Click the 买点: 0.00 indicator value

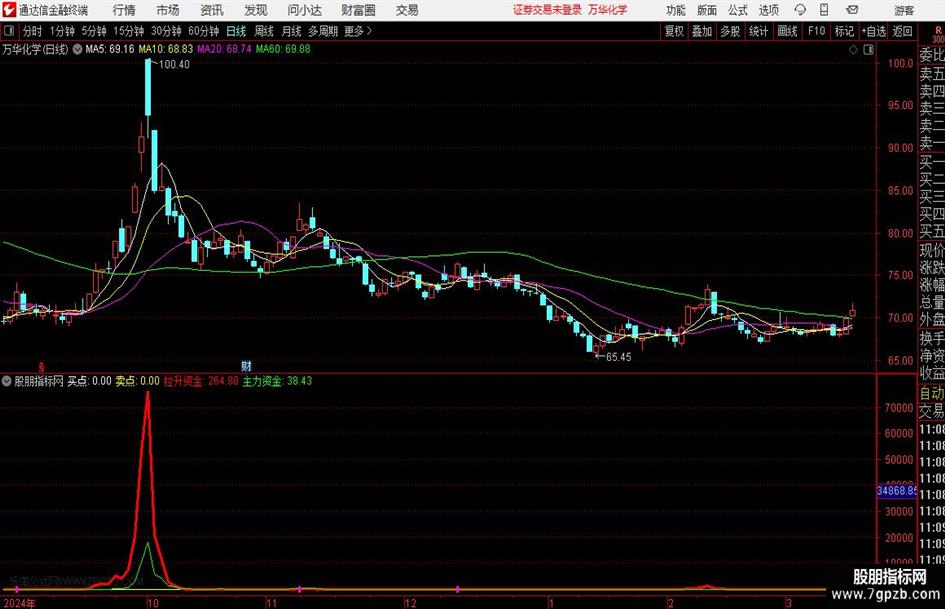pos(89,381)
